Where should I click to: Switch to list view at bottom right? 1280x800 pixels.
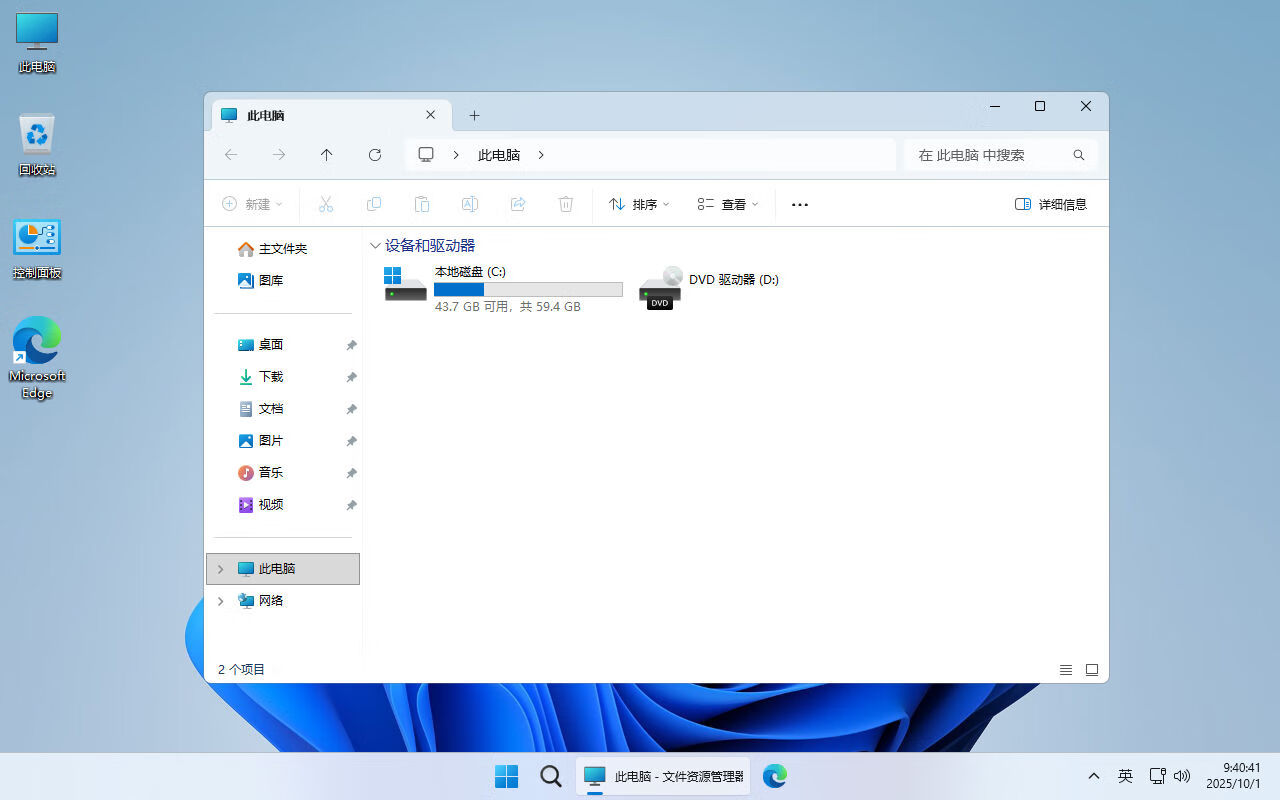tap(1066, 670)
